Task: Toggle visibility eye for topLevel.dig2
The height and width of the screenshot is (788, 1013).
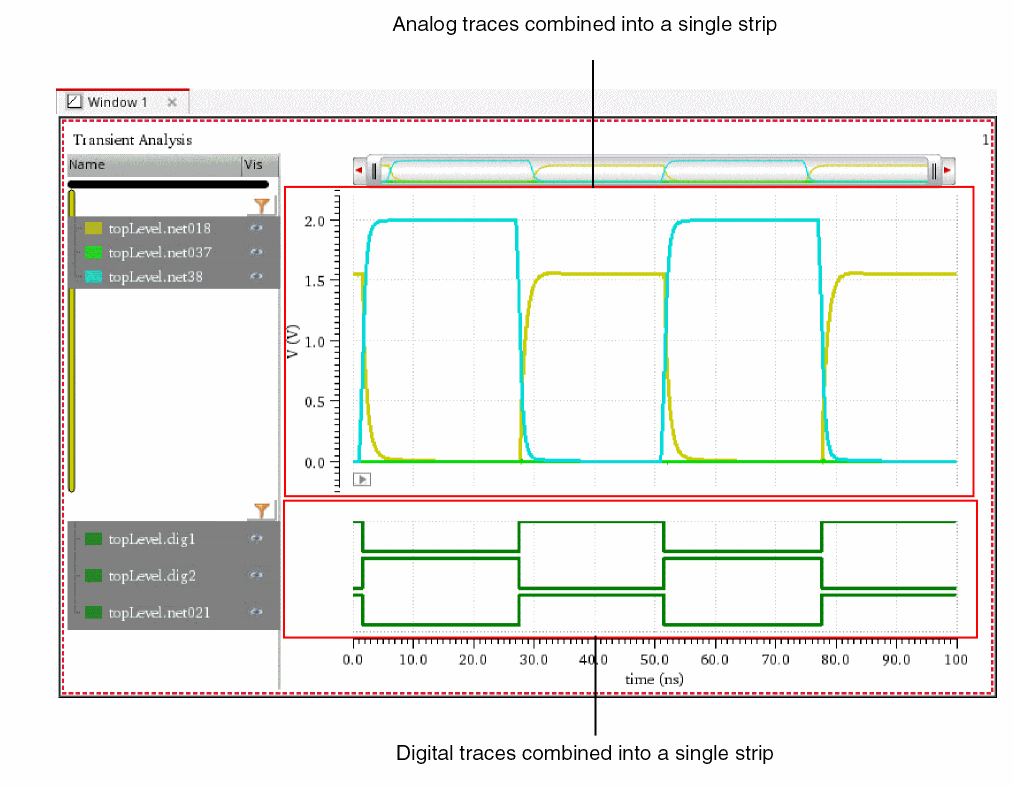Action: click(x=256, y=575)
